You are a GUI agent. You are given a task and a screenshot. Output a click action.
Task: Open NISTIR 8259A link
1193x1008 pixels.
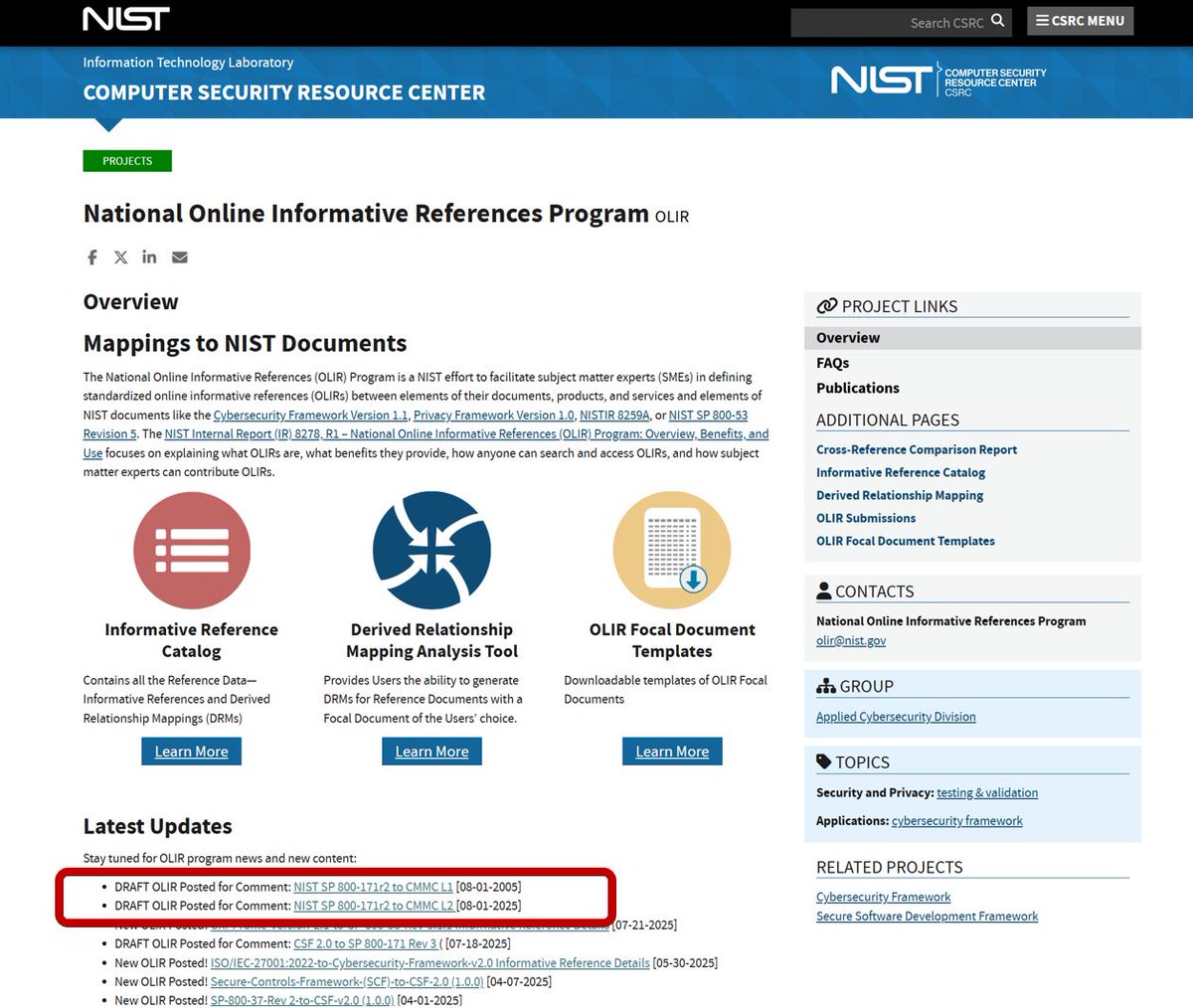click(614, 416)
